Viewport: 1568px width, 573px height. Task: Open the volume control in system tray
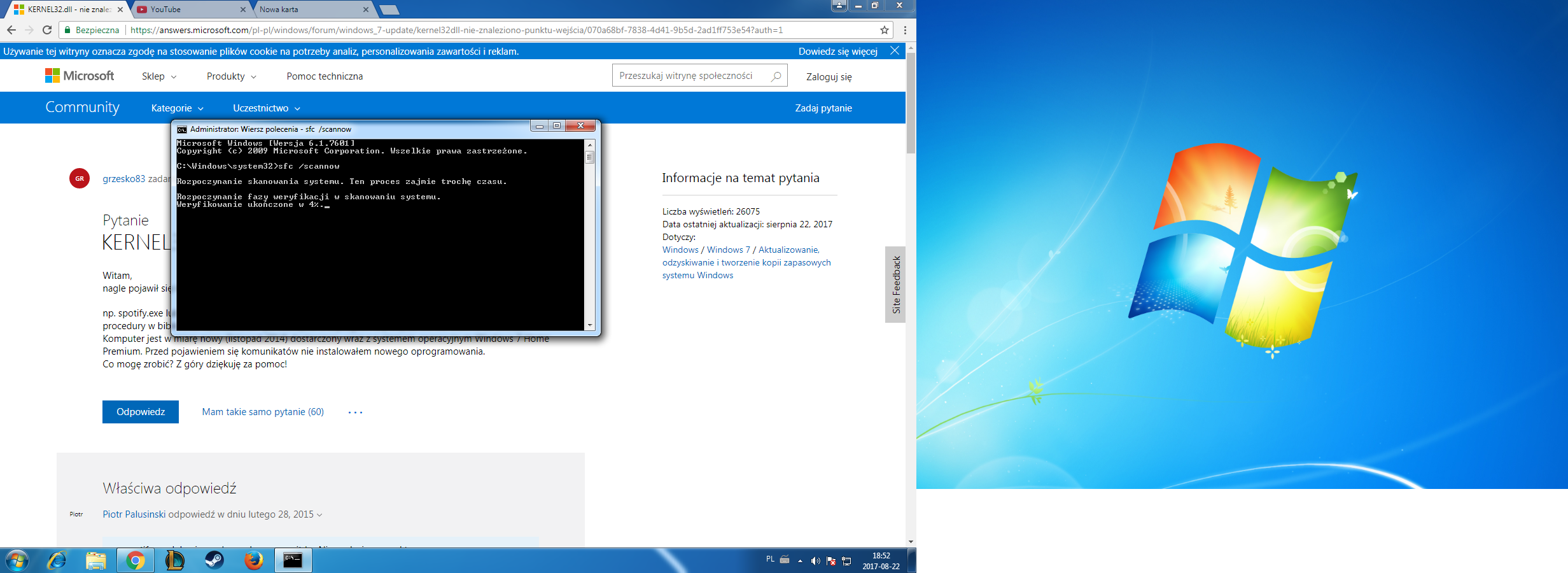pyautogui.click(x=815, y=561)
